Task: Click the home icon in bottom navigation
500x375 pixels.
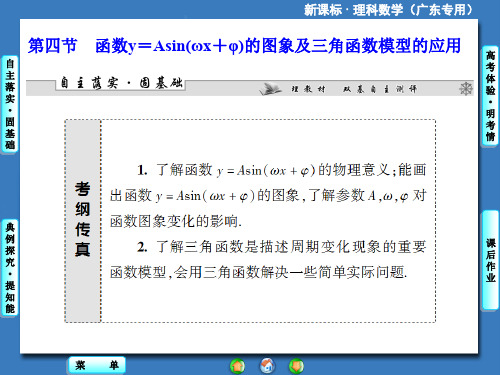Action: (x=267, y=365)
